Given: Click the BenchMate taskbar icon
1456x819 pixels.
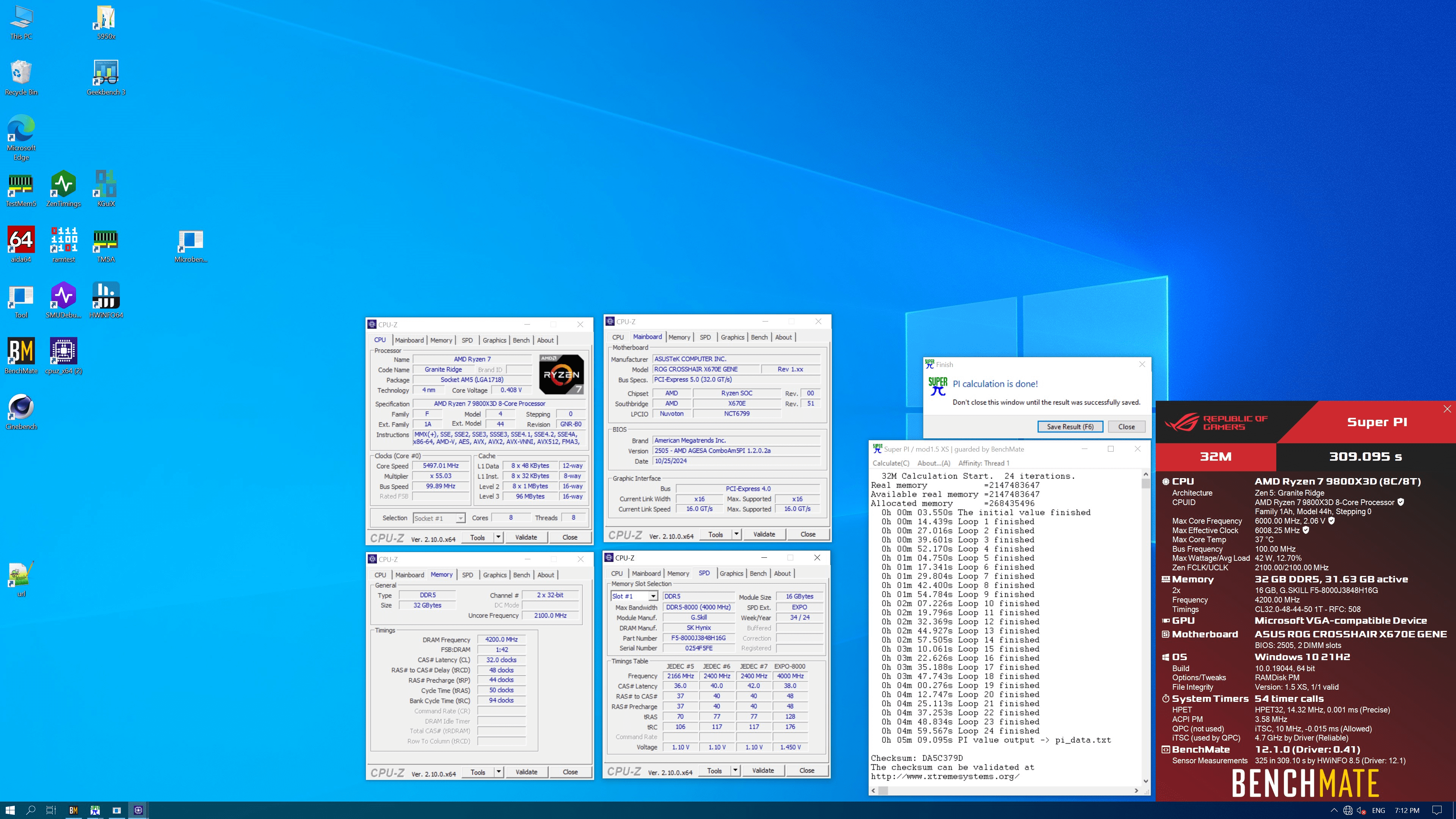Looking at the screenshot, I should click(x=74, y=810).
